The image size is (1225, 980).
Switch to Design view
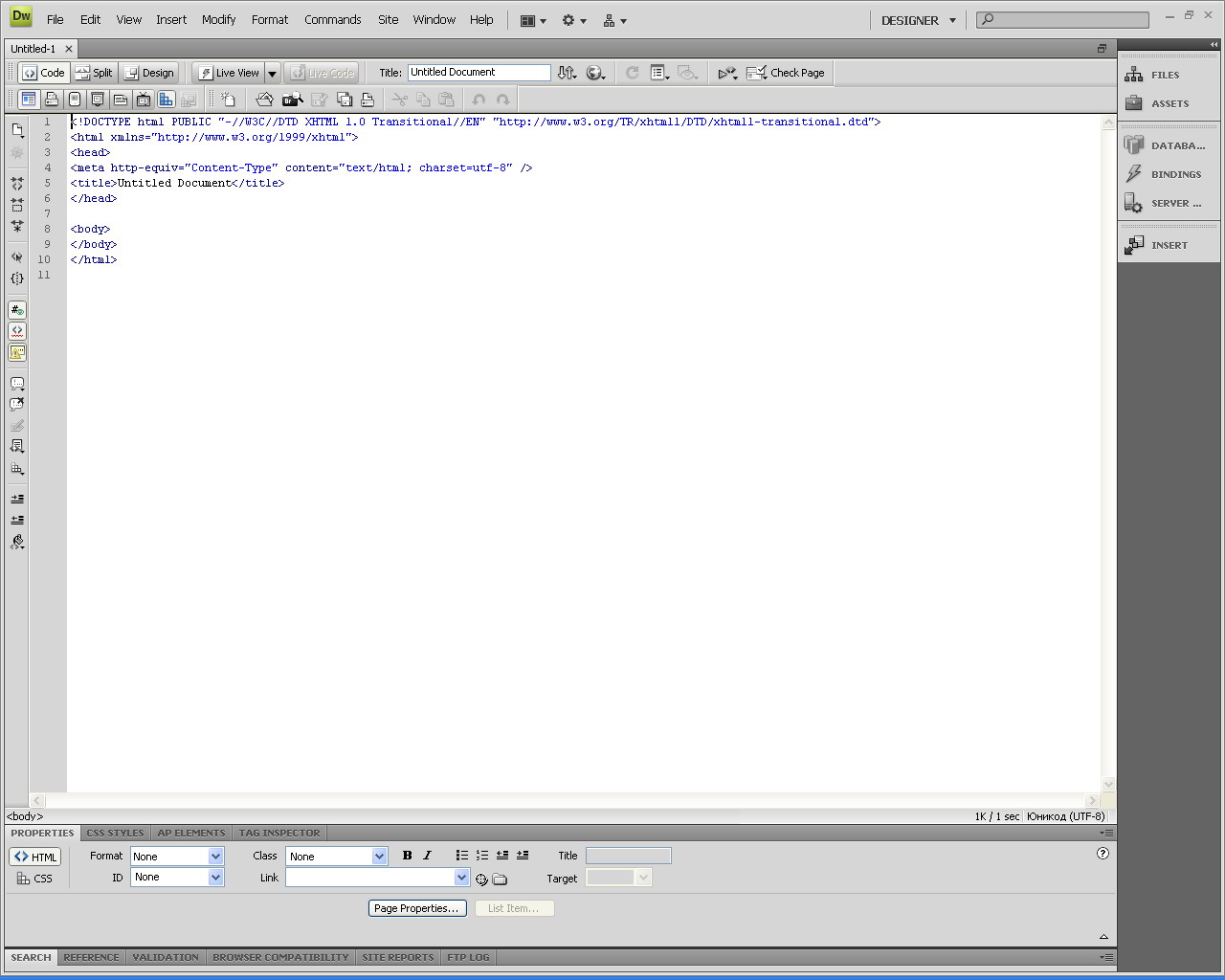(149, 73)
